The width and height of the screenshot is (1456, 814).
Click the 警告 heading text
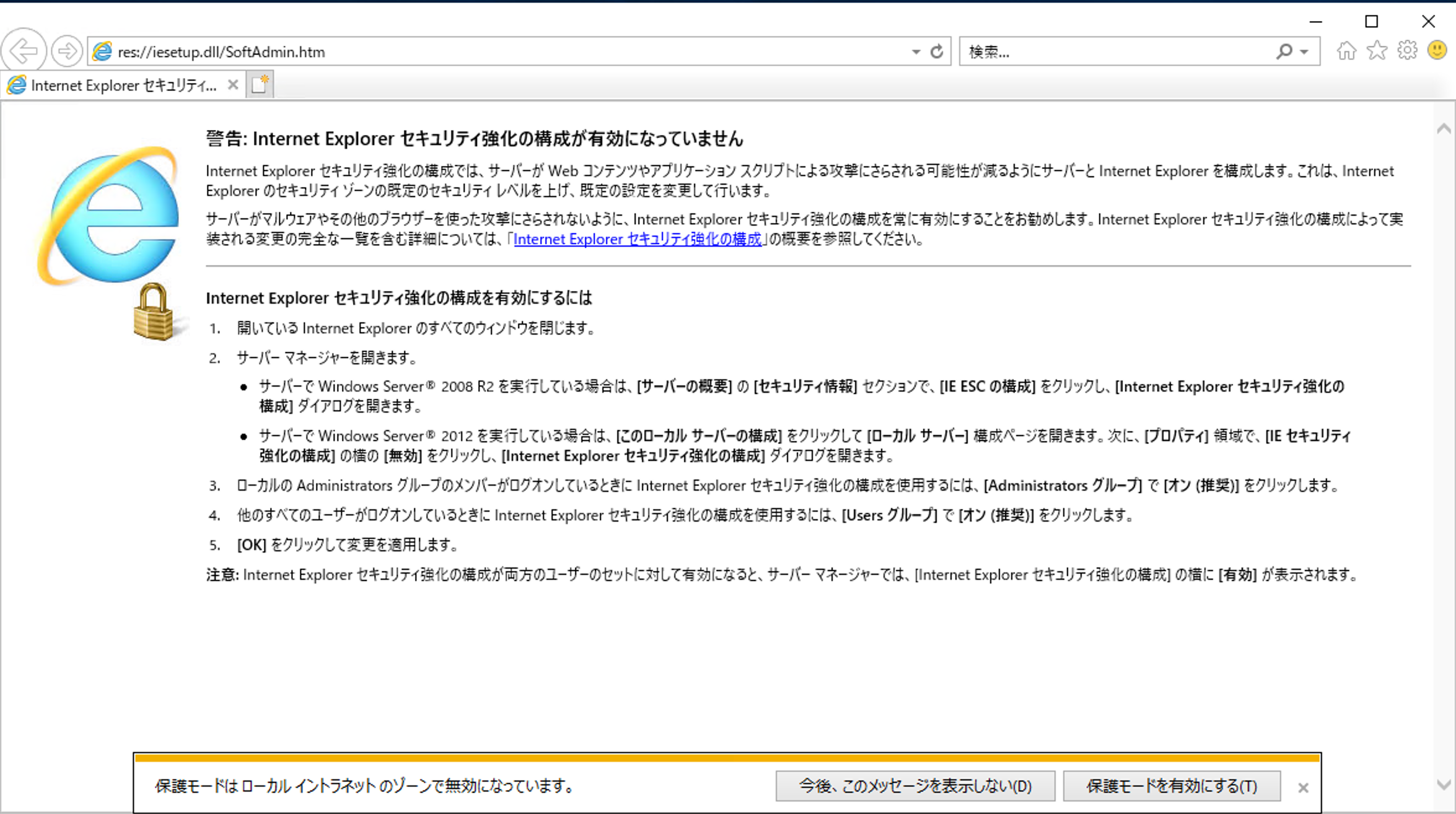[474, 139]
